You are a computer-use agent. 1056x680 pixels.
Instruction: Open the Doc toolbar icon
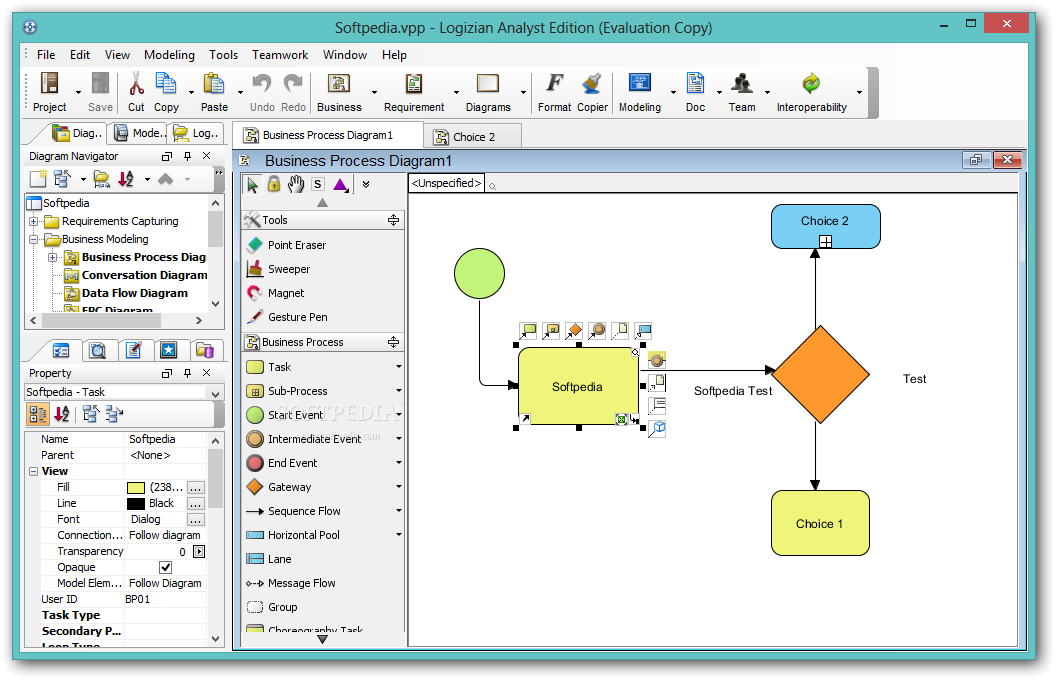tap(695, 84)
